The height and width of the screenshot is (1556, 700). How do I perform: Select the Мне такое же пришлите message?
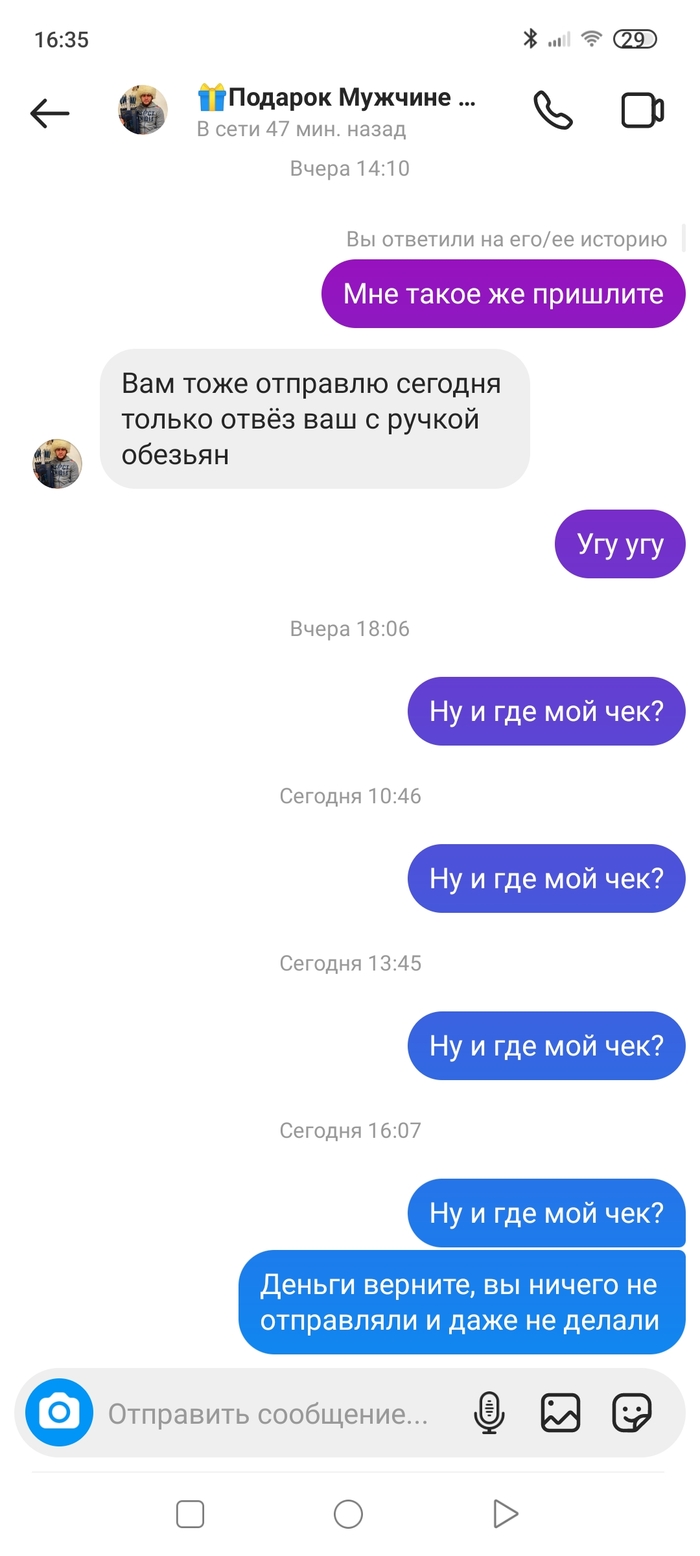coord(503,294)
